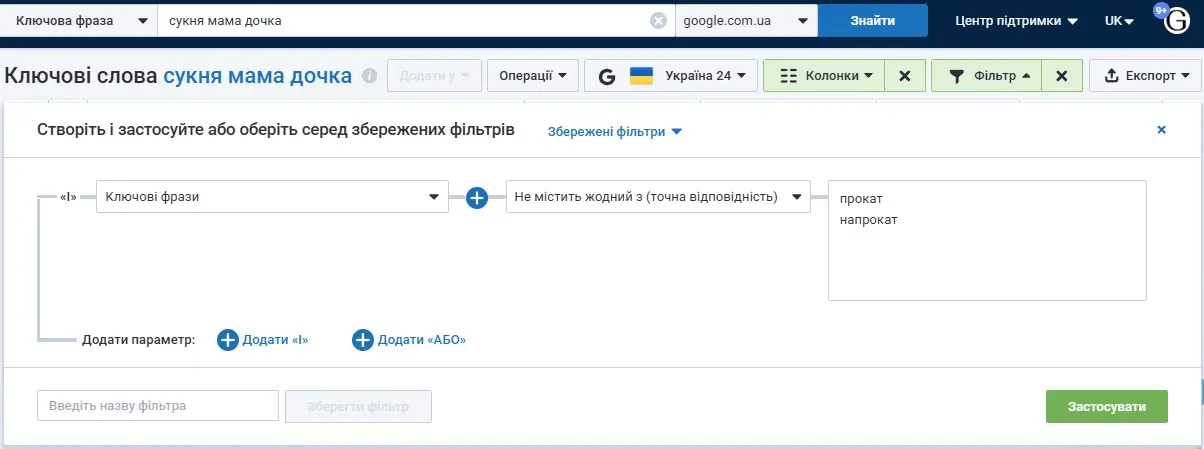
Task: Click the info icon beside the keyword title
Action: (x=369, y=75)
